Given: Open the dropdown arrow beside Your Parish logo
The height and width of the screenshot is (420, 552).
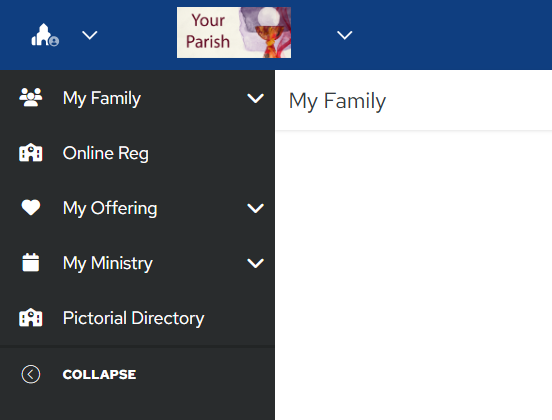Looking at the screenshot, I should click(x=344, y=35).
